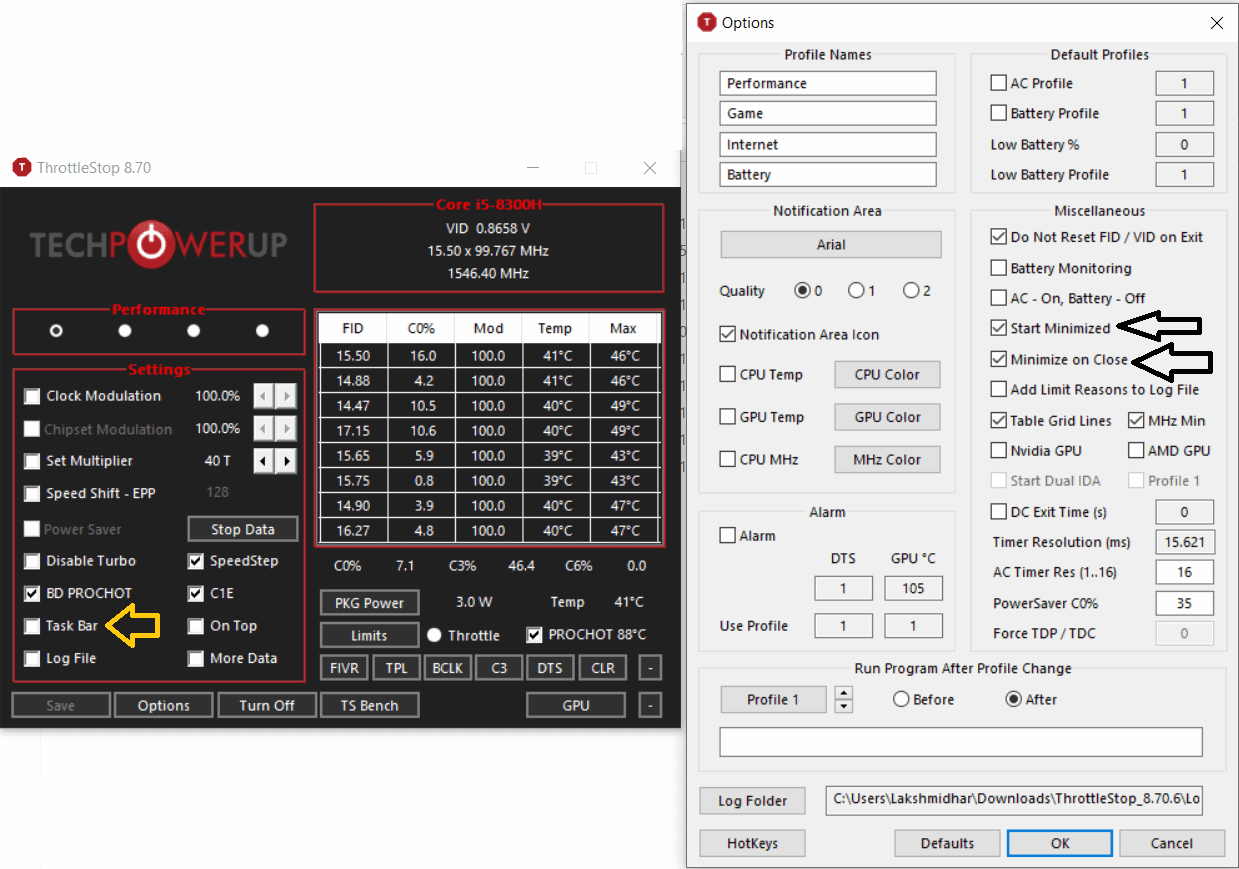The width and height of the screenshot is (1239, 869).
Task: Open the TPL power limits window
Action: [x=396, y=667]
